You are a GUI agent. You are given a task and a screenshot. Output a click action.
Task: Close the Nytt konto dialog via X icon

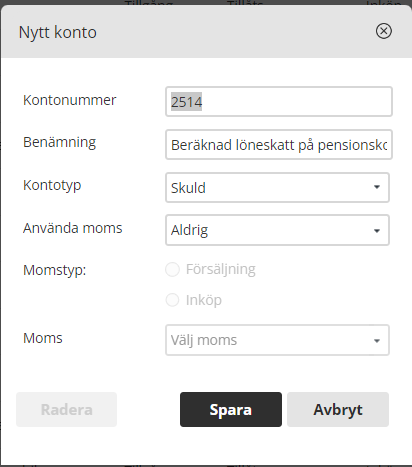[x=384, y=31]
